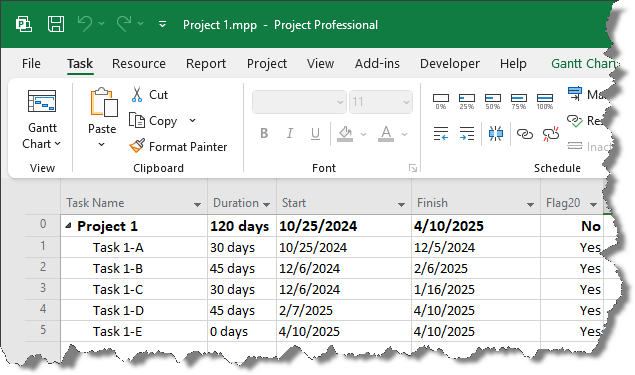635x375 pixels.
Task: Open Finish column filter dropdown
Action: (x=530, y=205)
